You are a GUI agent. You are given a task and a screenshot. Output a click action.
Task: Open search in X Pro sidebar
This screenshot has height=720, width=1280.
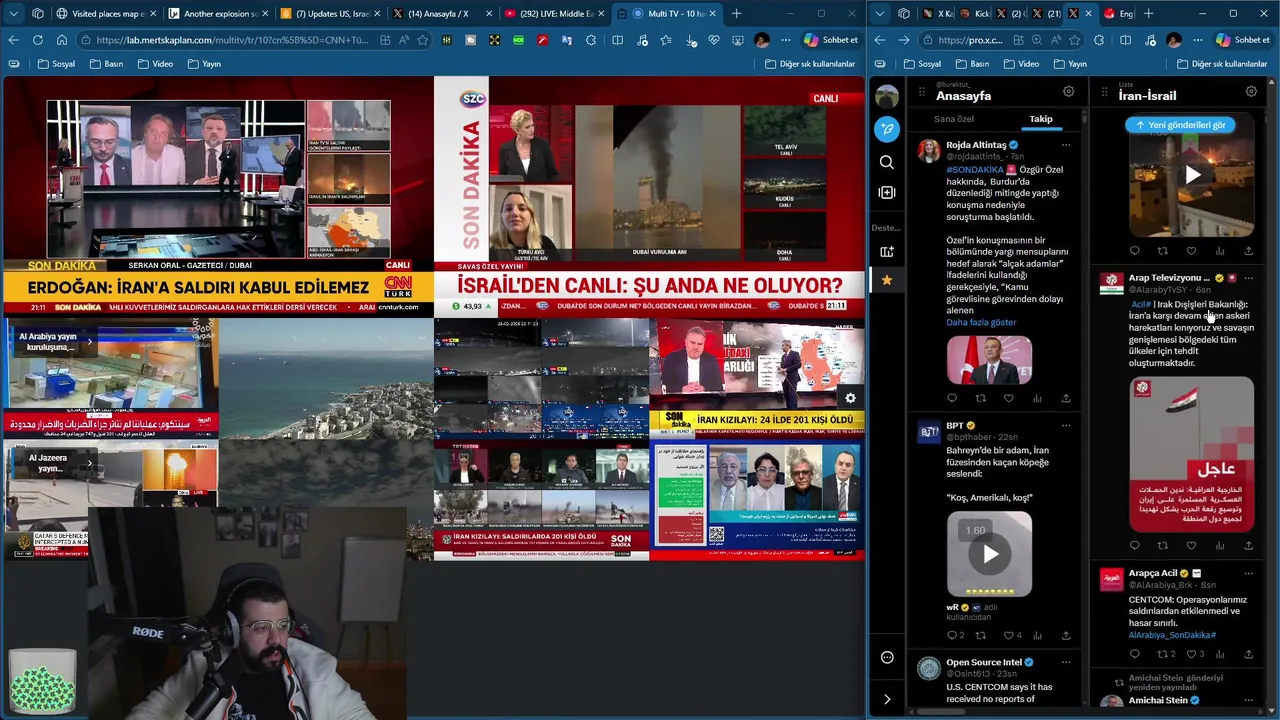click(886, 162)
